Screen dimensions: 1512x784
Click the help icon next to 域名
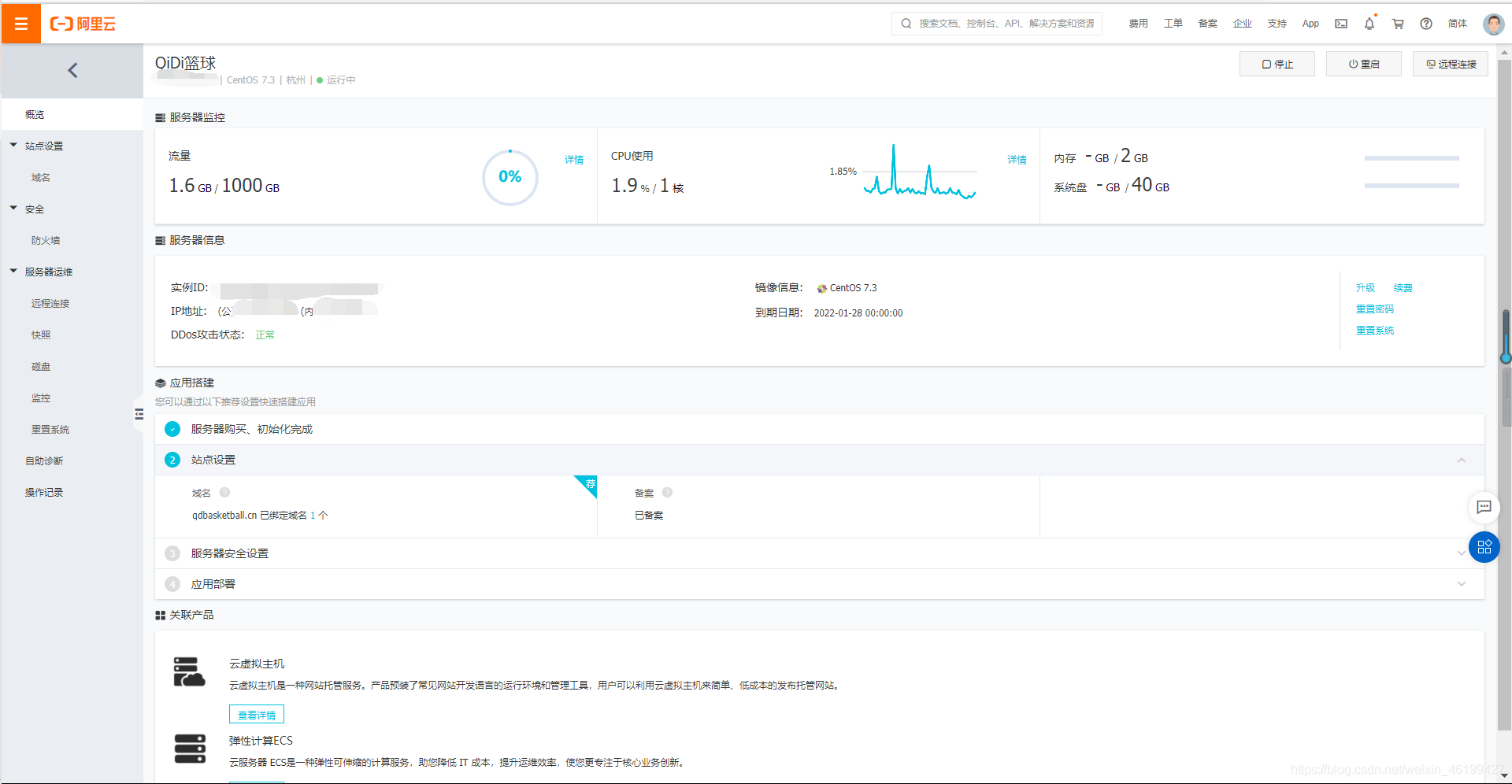pyautogui.click(x=224, y=493)
